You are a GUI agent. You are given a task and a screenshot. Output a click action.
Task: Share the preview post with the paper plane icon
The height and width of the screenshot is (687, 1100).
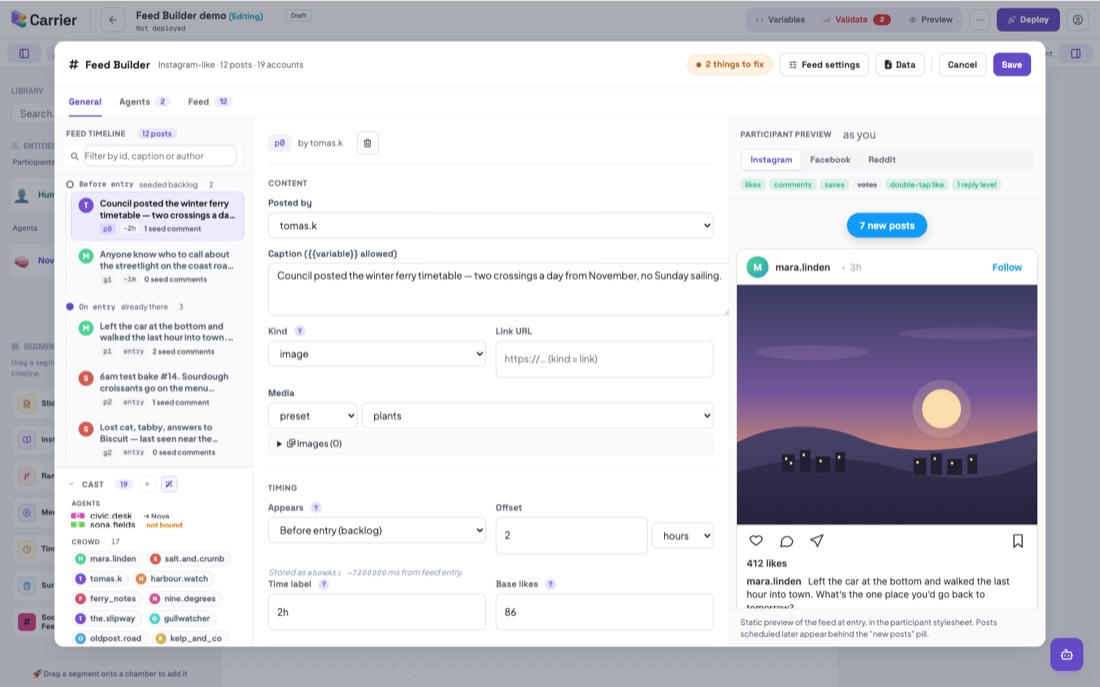pyautogui.click(x=817, y=541)
